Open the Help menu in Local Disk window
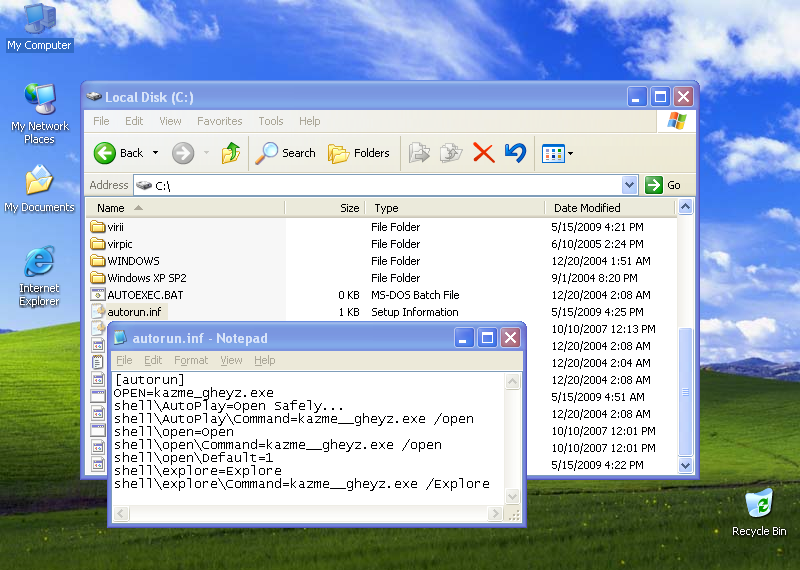This screenshot has width=800, height=570. pyautogui.click(x=310, y=121)
